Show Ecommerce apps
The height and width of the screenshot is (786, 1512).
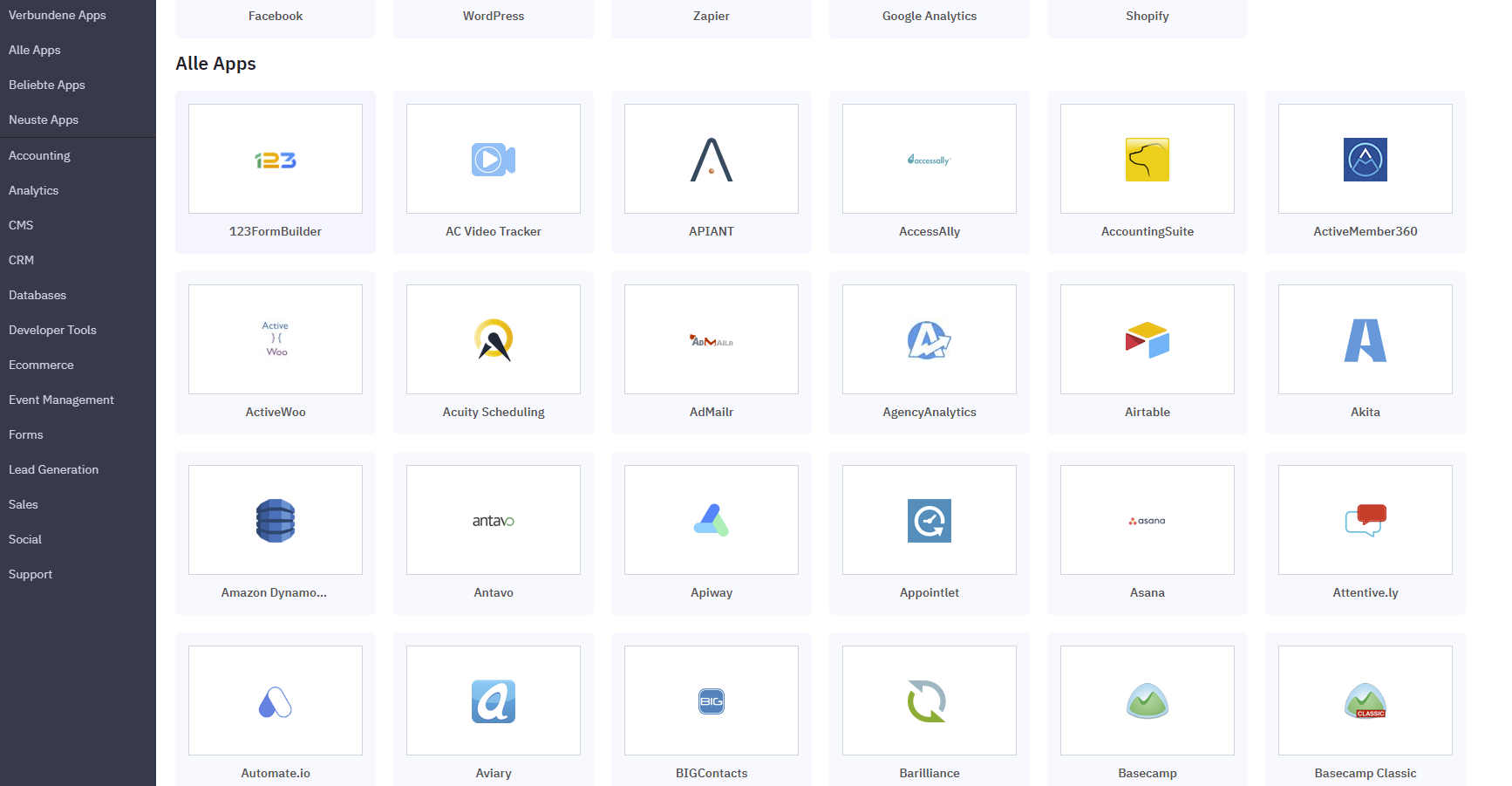41,365
